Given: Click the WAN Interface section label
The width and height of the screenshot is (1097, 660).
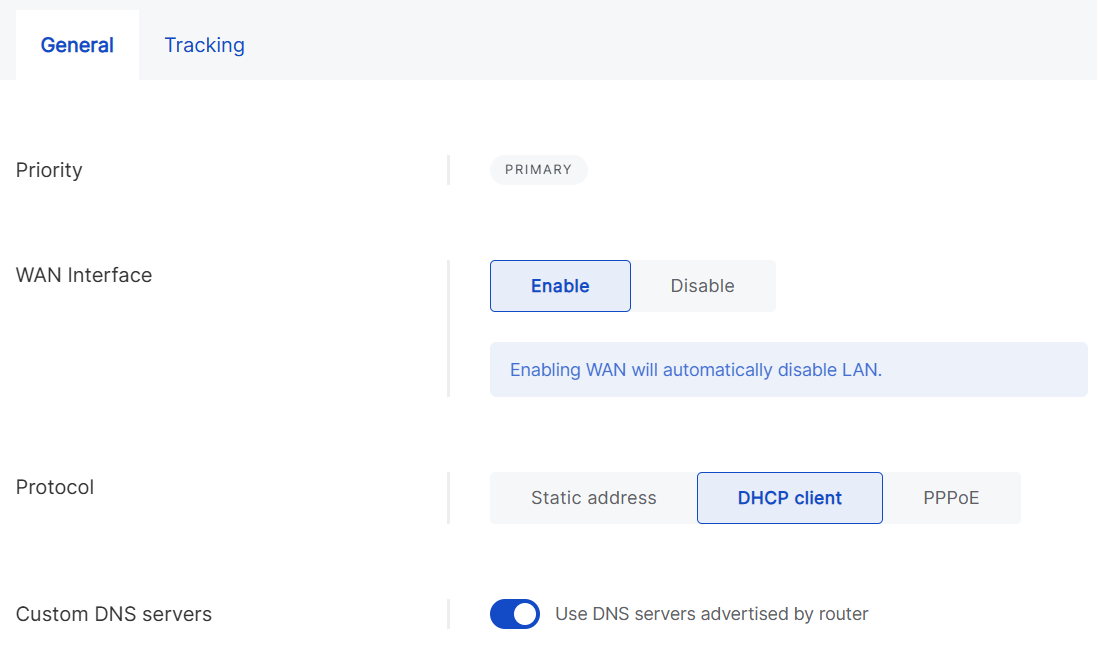Looking at the screenshot, I should coord(83,274).
